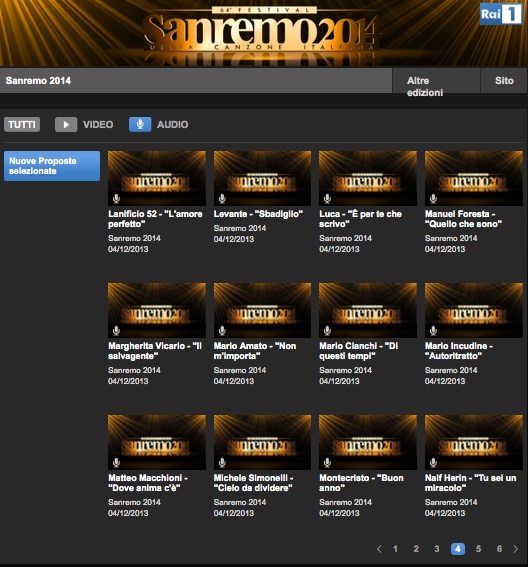Viewport: 528px width, 567px height.
Task: Select current page 4
Action: (x=457, y=549)
